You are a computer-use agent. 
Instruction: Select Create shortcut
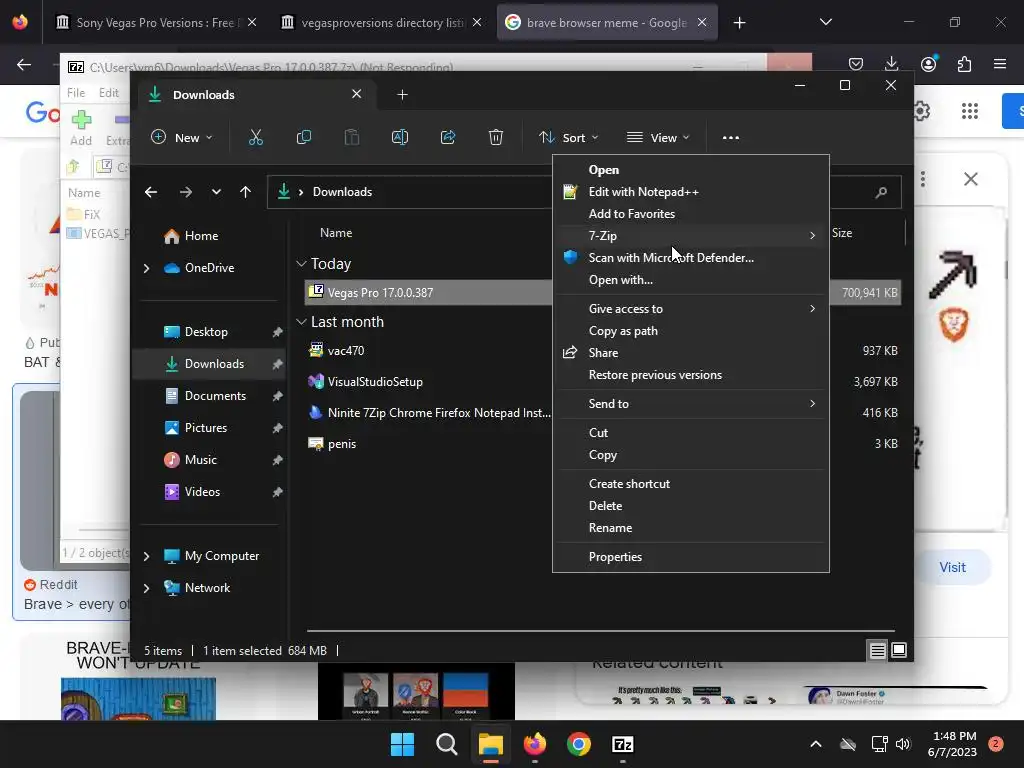(x=691, y=484)
